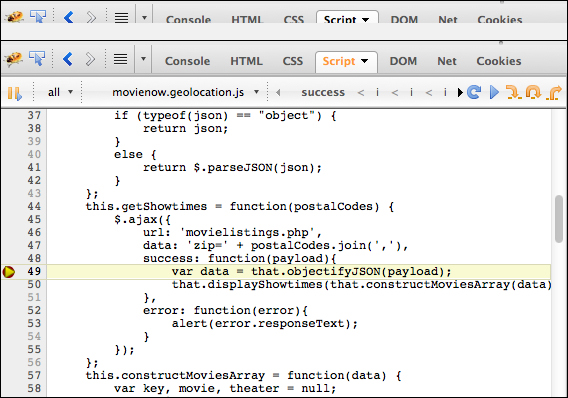Switch to the full Console tab

point(187,61)
